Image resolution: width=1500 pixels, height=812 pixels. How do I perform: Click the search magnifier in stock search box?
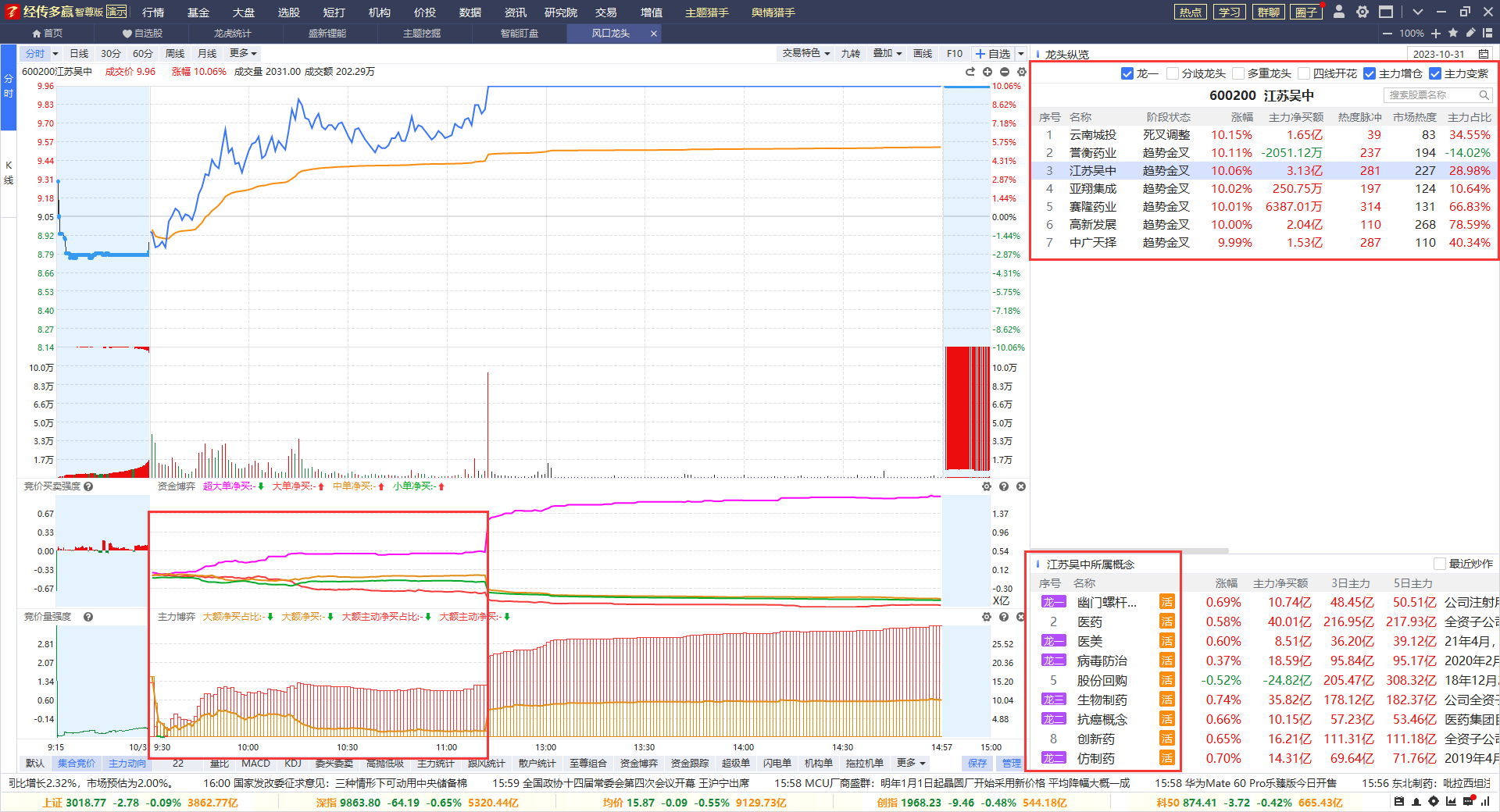click(1484, 94)
